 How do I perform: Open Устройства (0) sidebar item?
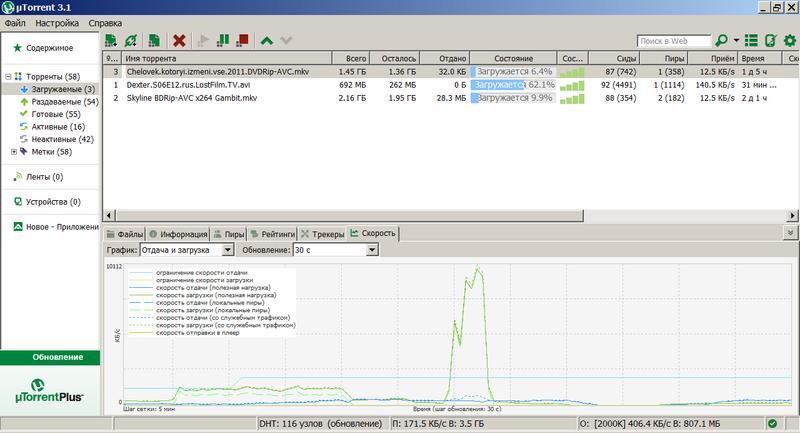pyautogui.click(x=53, y=202)
